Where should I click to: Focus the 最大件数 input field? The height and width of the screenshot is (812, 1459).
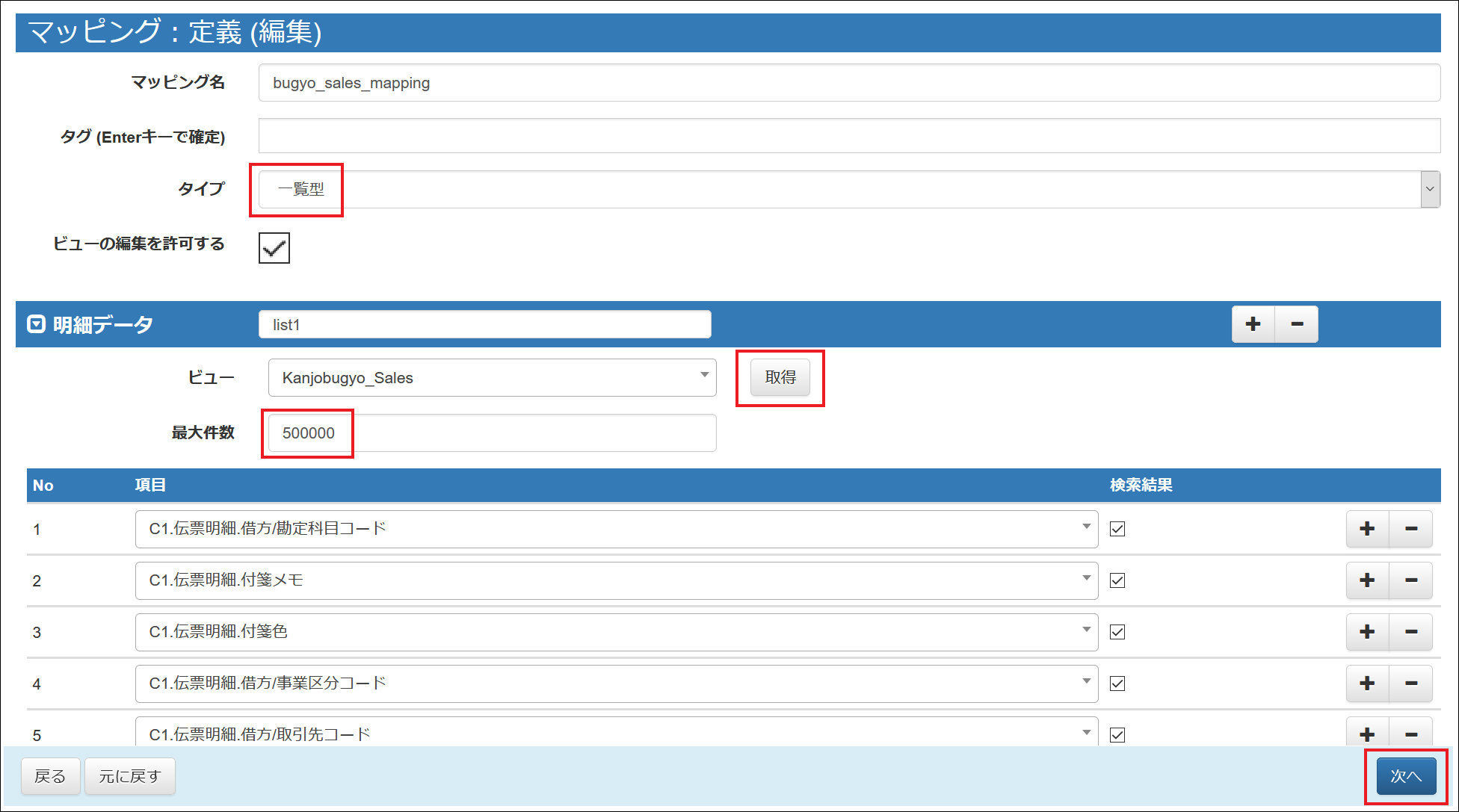coord(492,433)
